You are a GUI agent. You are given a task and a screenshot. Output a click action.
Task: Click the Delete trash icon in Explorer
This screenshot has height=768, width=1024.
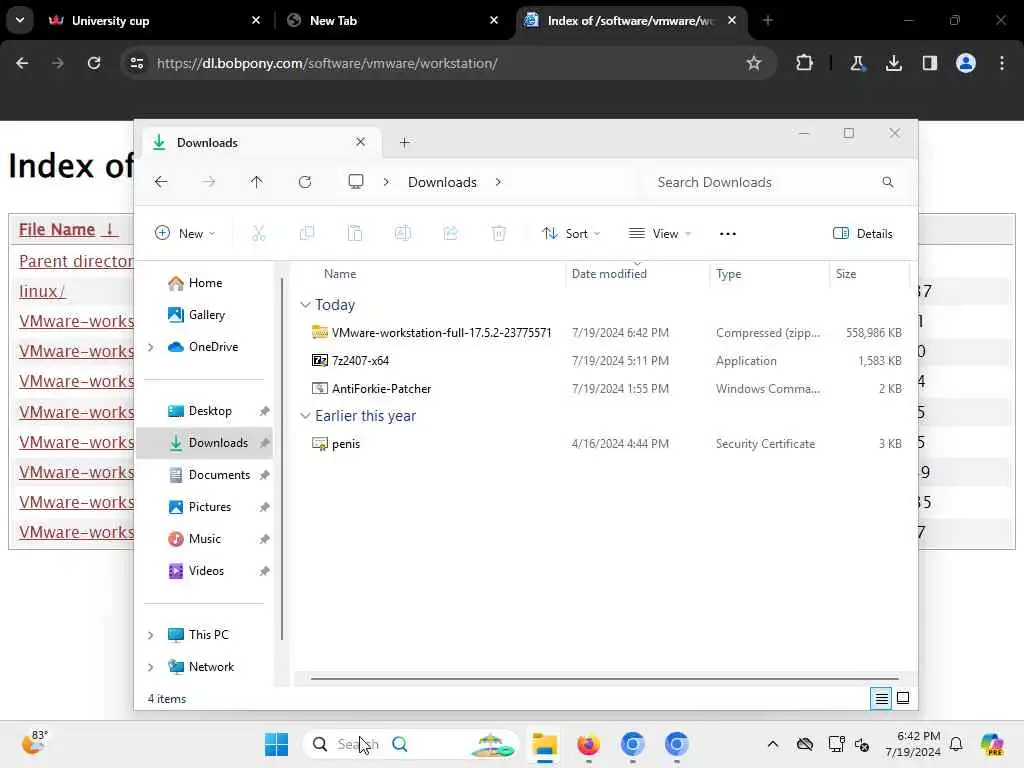tap(499, 233)
